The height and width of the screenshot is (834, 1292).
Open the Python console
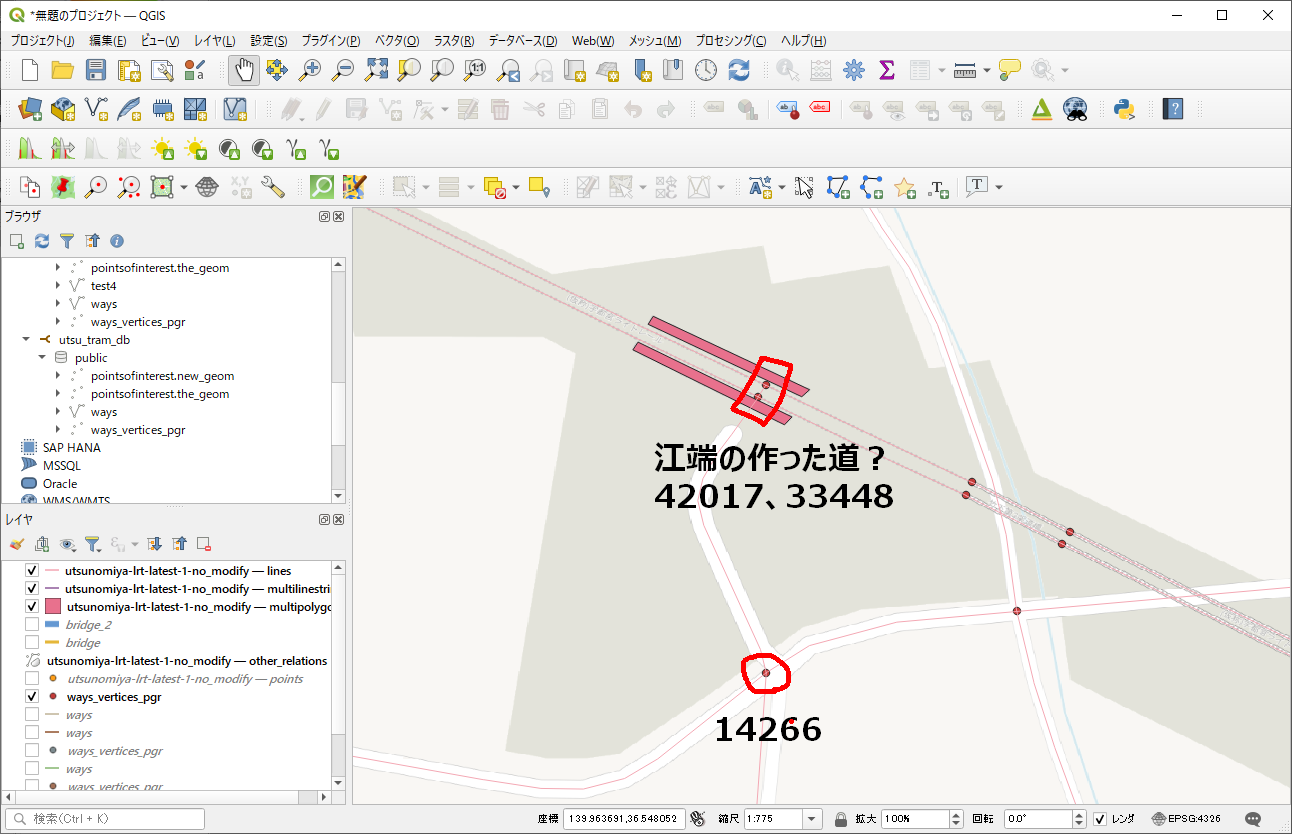tap(1124, 109)
